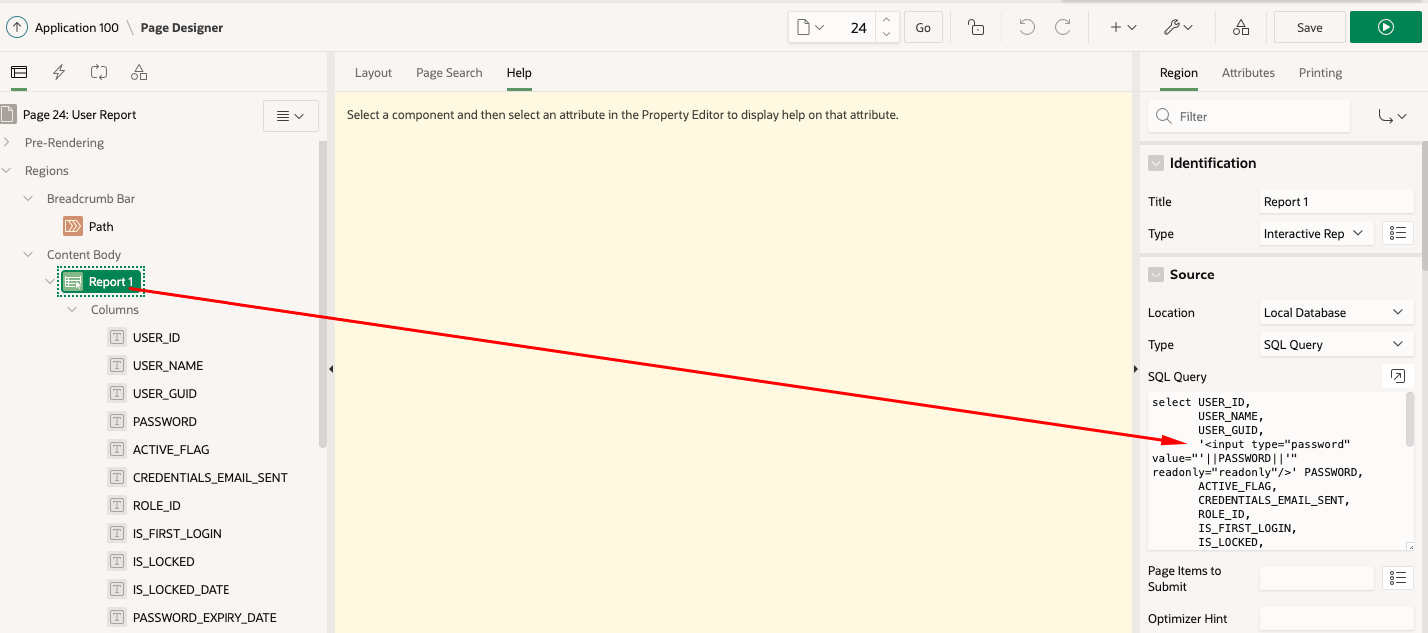Image resolution: width=1428 pixels, height=633 pixels.
Task: Collapse the Regions node
Action: (x=7, y=170)
